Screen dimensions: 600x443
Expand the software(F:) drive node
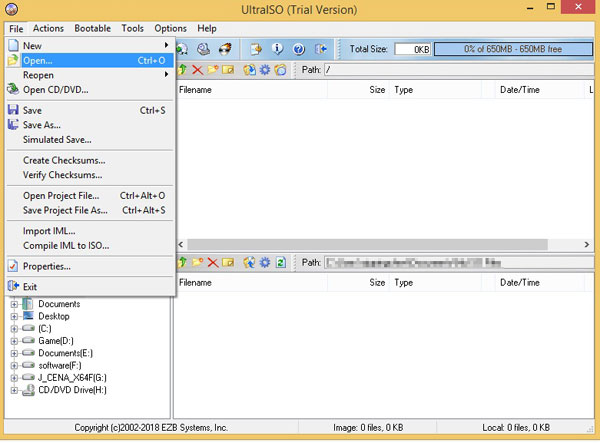pyautogui.click(x=14, y=366)
